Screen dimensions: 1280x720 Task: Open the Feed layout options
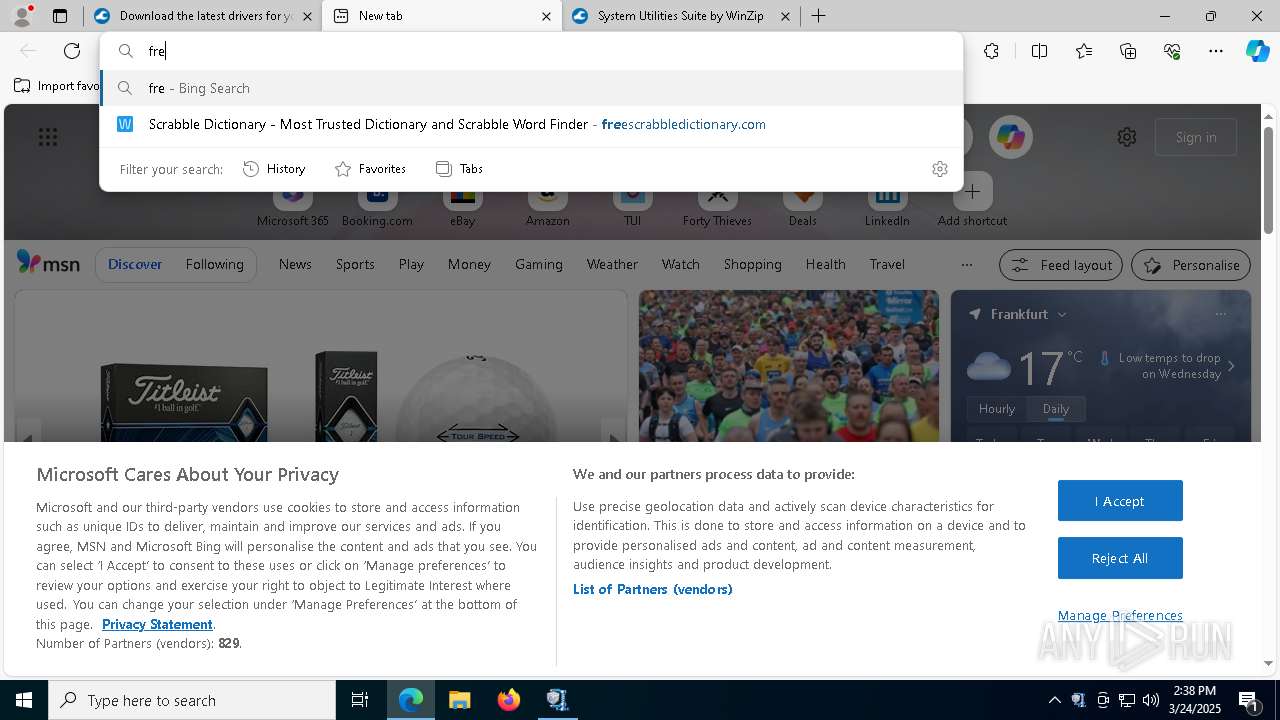[1061, 265]
